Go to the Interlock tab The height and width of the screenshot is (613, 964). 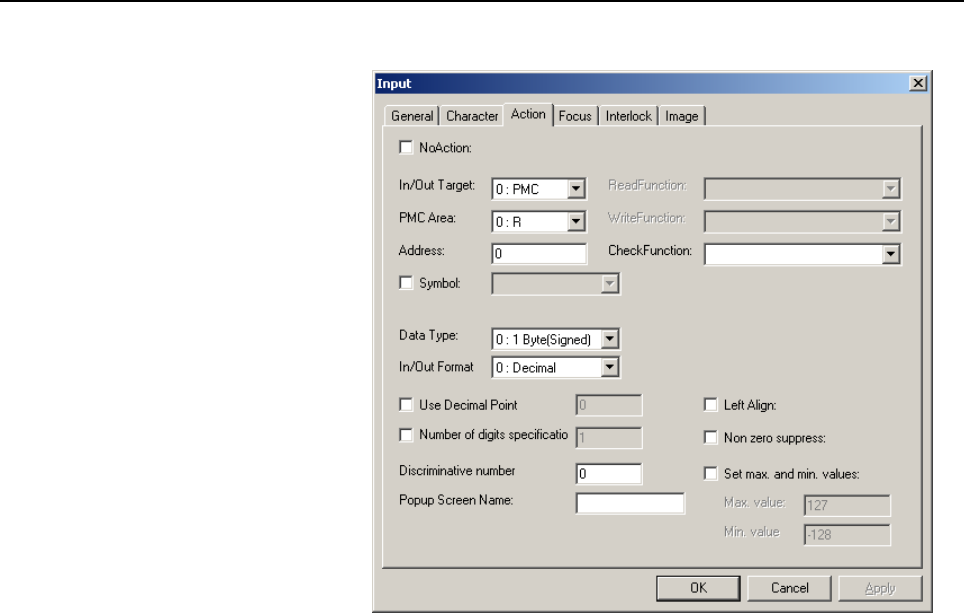click(628, 116)
